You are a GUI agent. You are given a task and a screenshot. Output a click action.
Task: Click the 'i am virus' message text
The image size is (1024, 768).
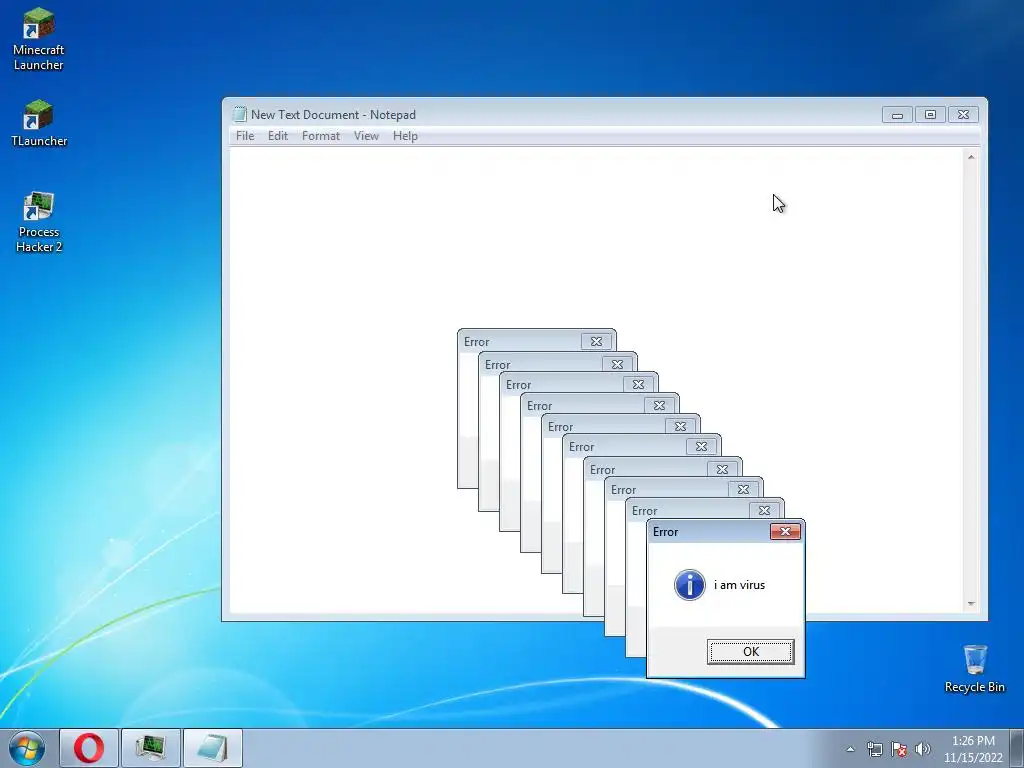pos(739,585)
